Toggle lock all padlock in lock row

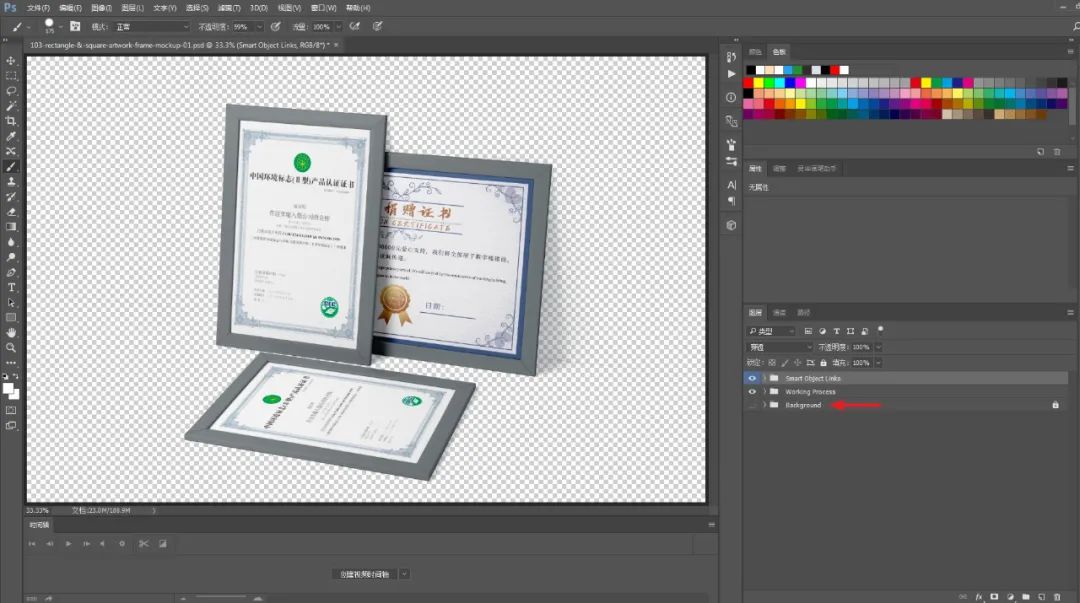[823, 362]
